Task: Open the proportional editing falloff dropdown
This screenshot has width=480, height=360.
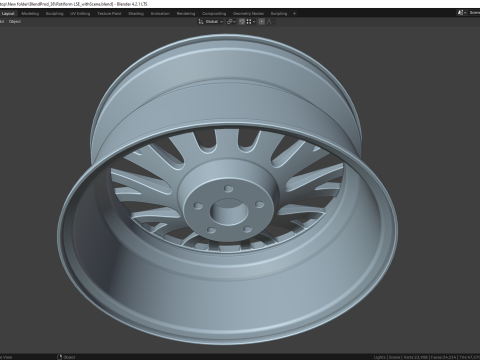Action: tap(271, 22)
